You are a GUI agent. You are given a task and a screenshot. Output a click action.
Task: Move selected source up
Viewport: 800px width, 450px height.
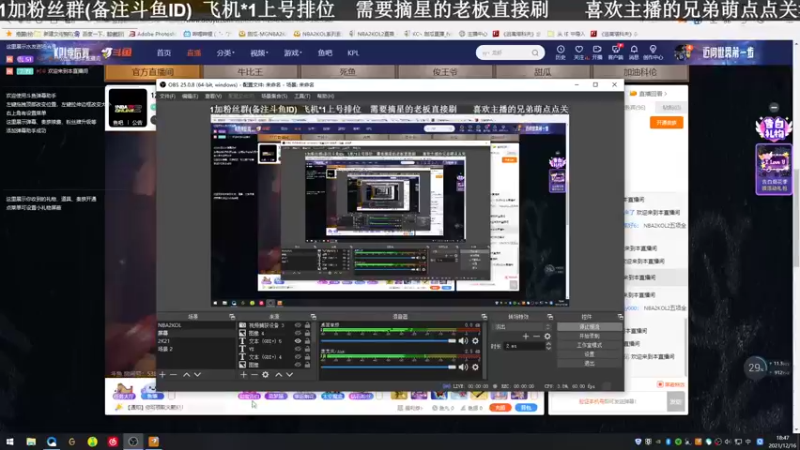(x=279, y=374)
